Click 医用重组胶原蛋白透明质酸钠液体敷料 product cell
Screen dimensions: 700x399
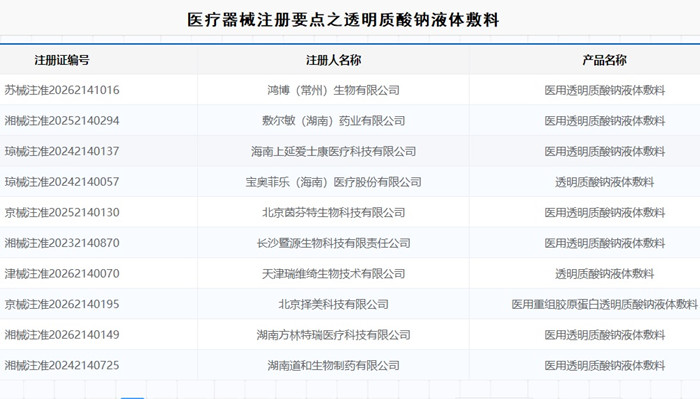(604, 304)
